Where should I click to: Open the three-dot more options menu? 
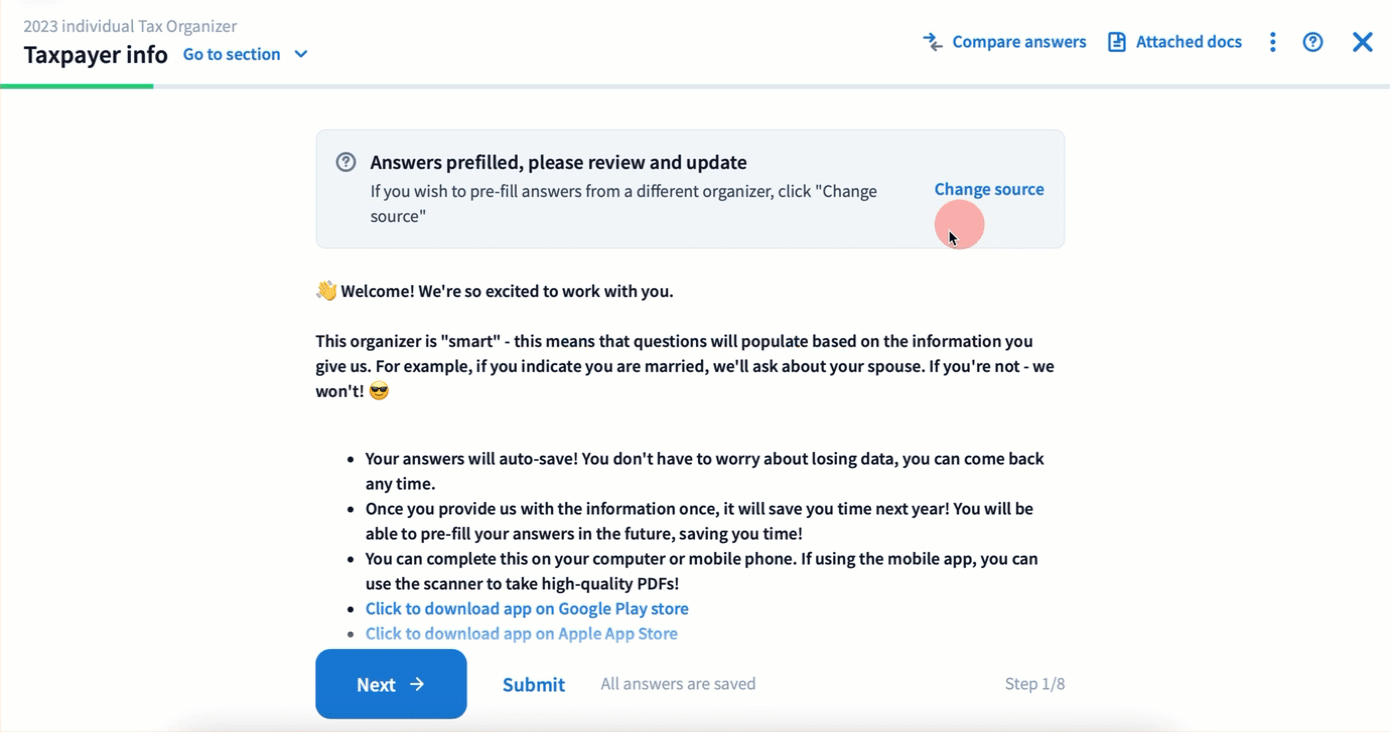pyautogui.click(x=1272, y=42)
